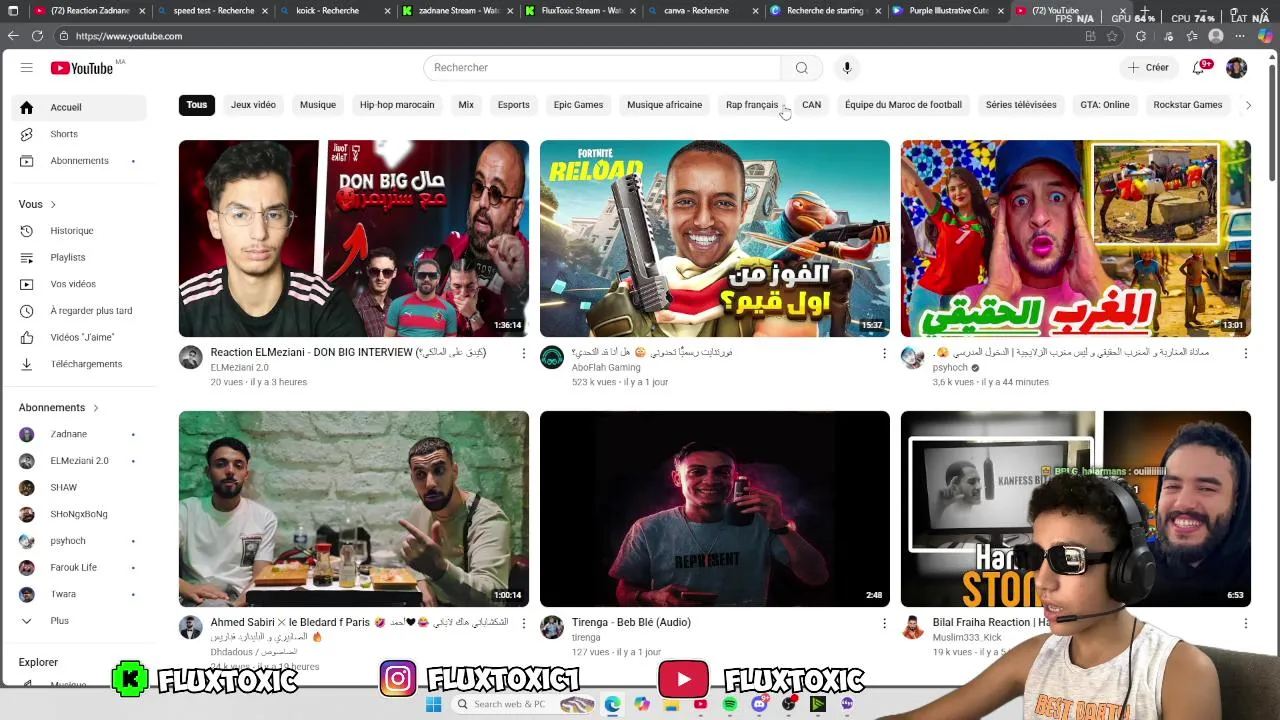The width and height of the screenshot is (1280, 720).
Task: Click the browser address bar URL
Action: pyautogui.click(x=128, y=36)
